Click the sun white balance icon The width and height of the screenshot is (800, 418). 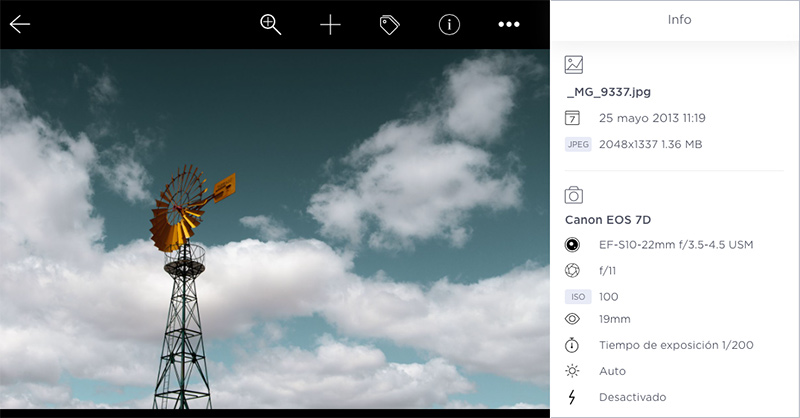tap(572, 371)
